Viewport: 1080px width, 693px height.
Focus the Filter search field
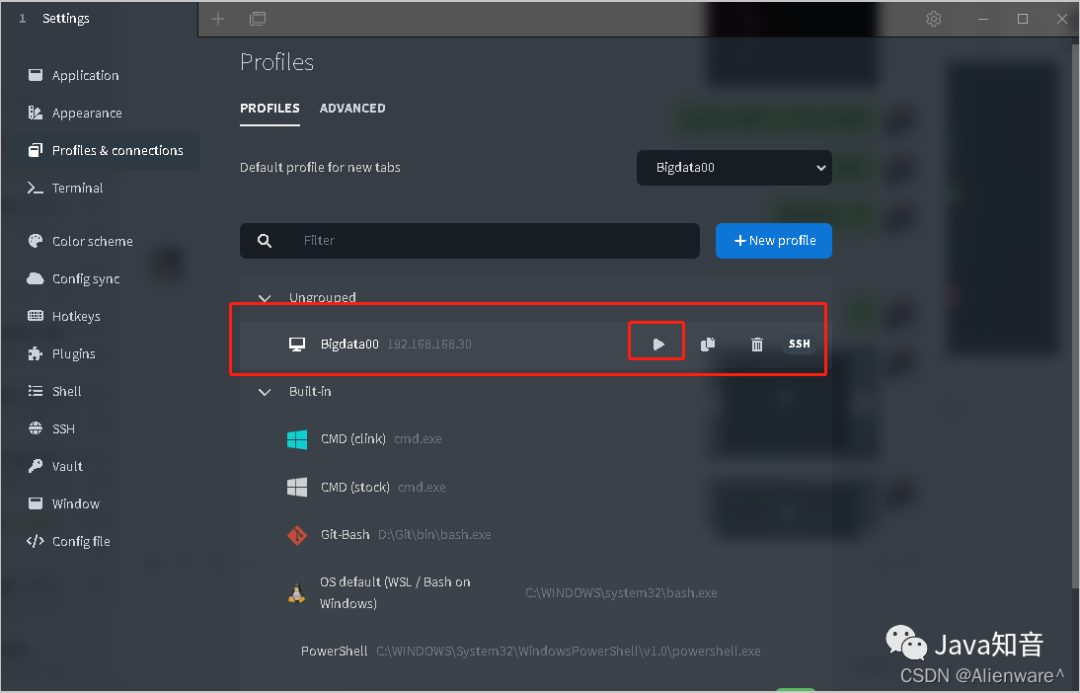pyautogui.click(x=470, y=240)
